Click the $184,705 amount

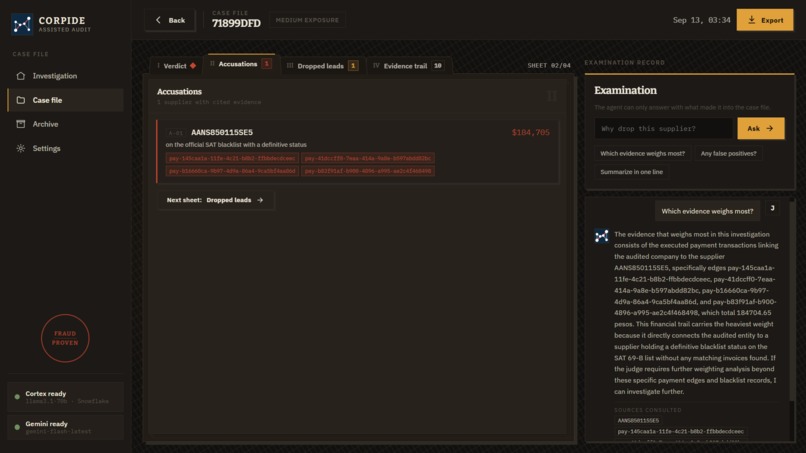[x=530, y=133]
